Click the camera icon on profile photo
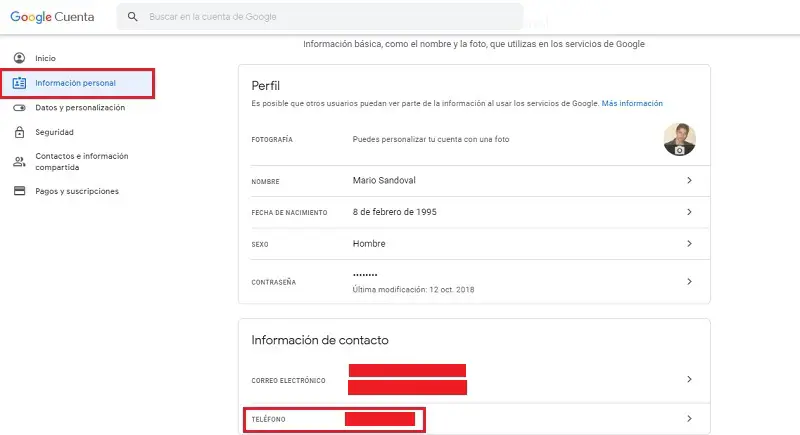The image size is (800, 435). click(680, 148)
